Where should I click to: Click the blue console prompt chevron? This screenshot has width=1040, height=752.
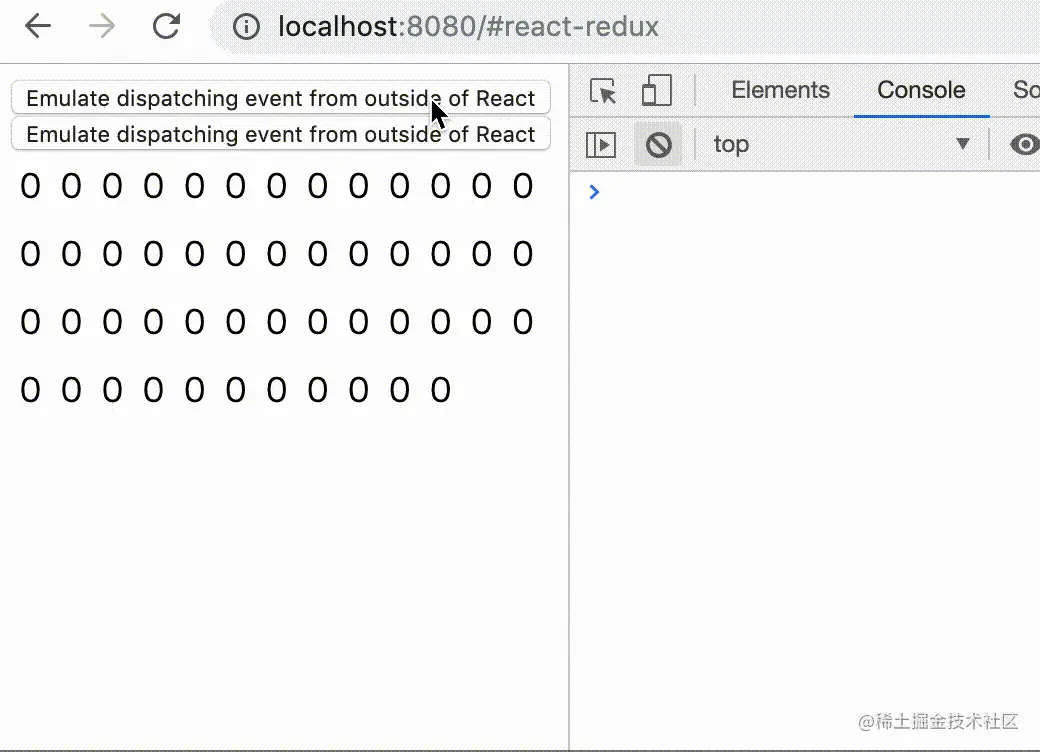coord(595,192)
